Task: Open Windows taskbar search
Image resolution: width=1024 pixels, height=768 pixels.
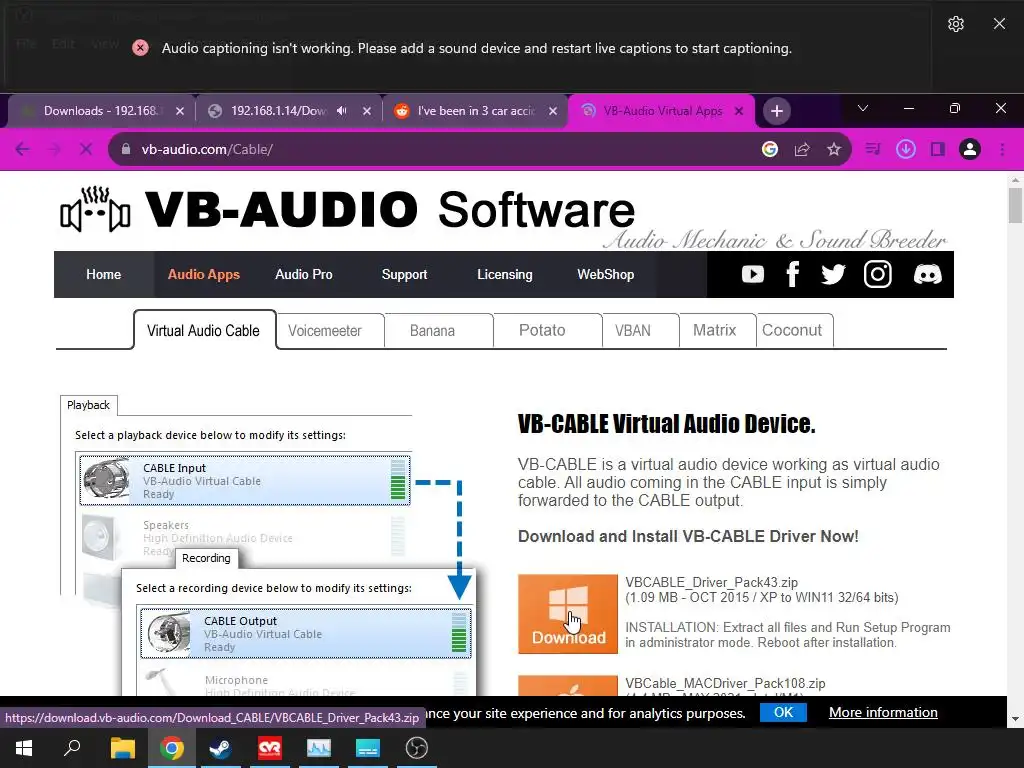Action: pyautogui.click(x=72, y=748)
